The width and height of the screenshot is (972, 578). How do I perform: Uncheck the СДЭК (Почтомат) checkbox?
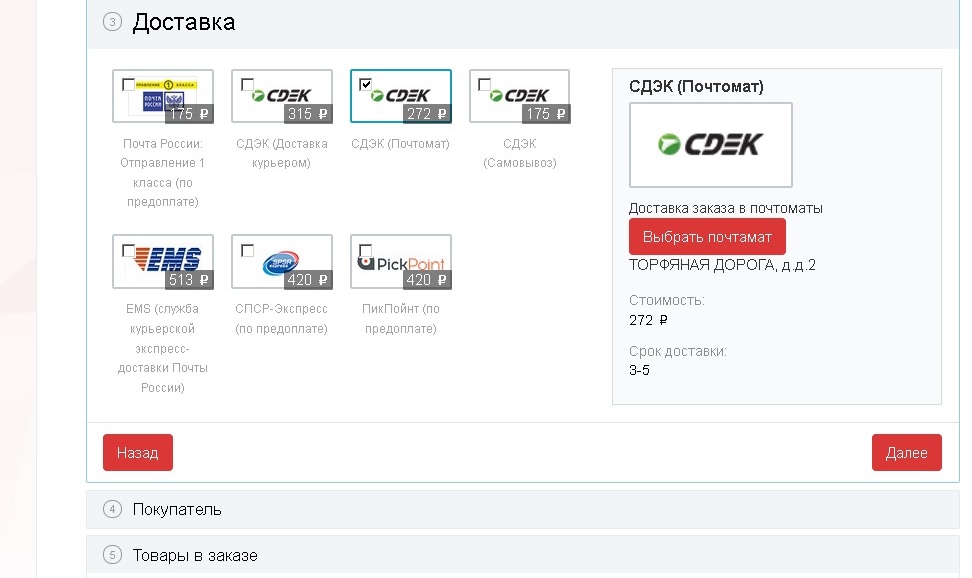pyautogui.click(x=366, y=85)
